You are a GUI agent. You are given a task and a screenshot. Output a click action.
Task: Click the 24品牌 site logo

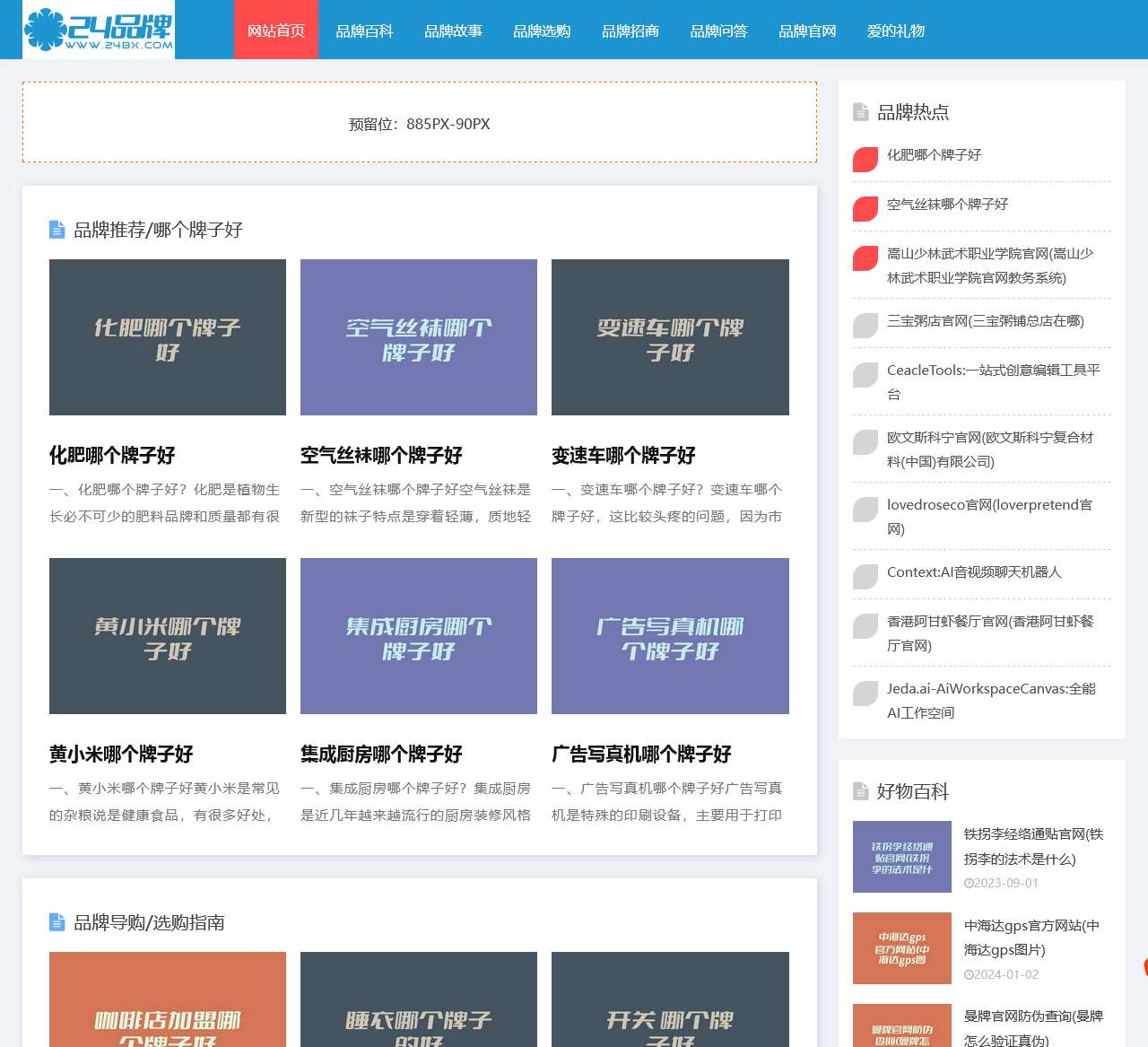99,30
